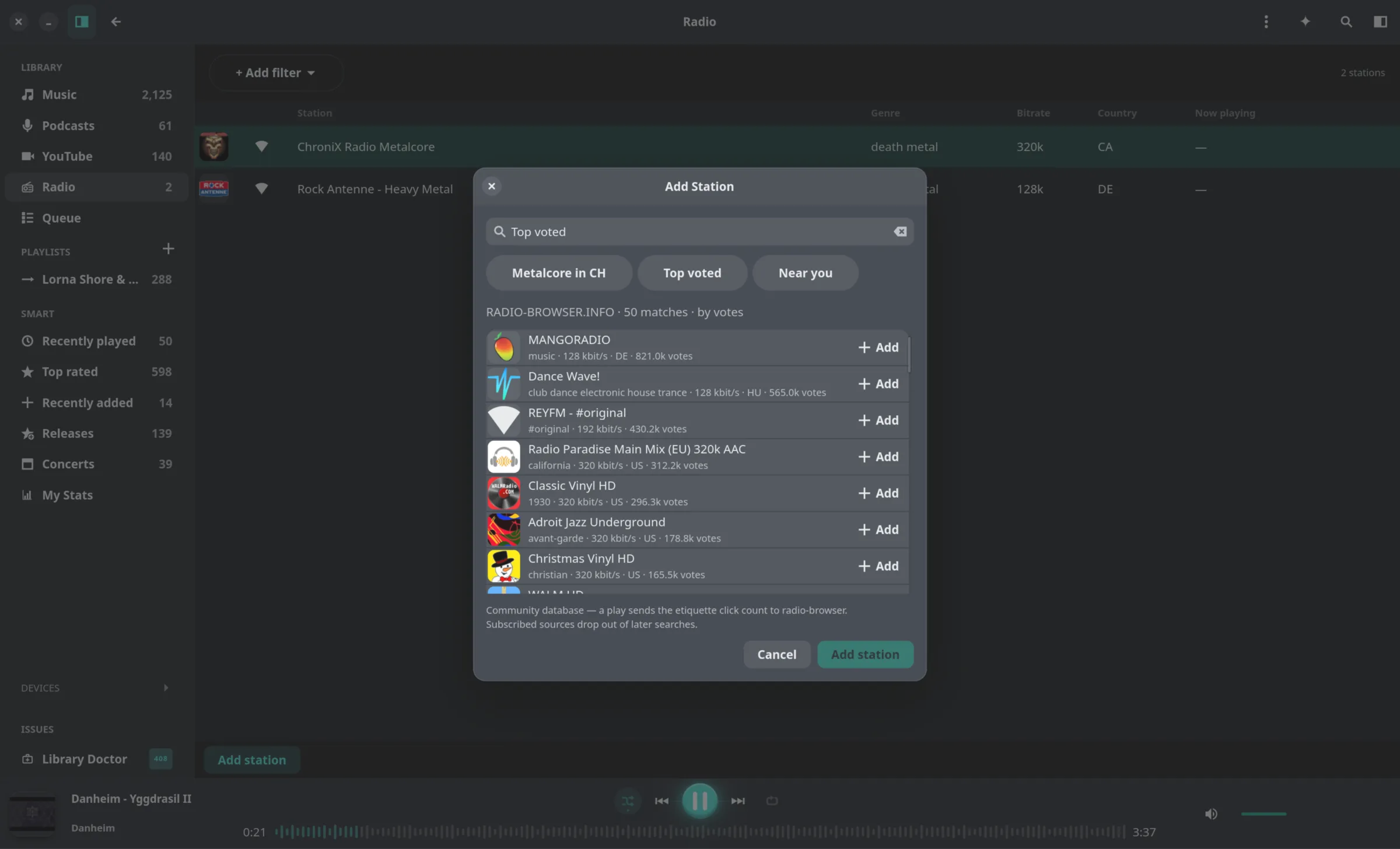
Task: Click the Classic Vinyl HD logo
Action: 503,493
